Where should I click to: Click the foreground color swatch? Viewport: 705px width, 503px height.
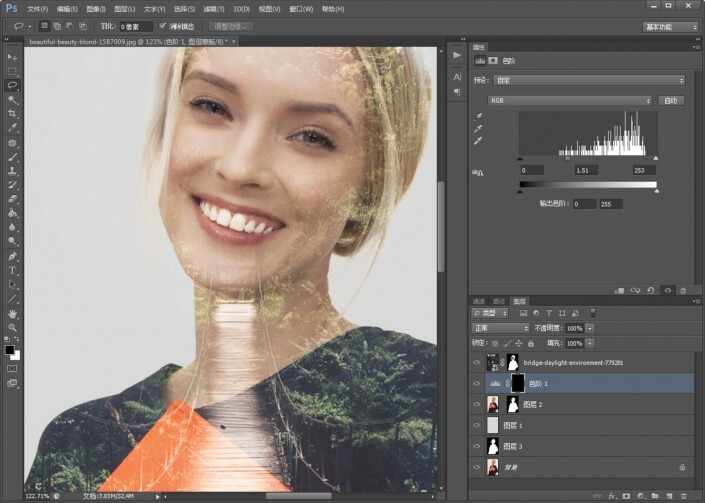pos(9,349)
